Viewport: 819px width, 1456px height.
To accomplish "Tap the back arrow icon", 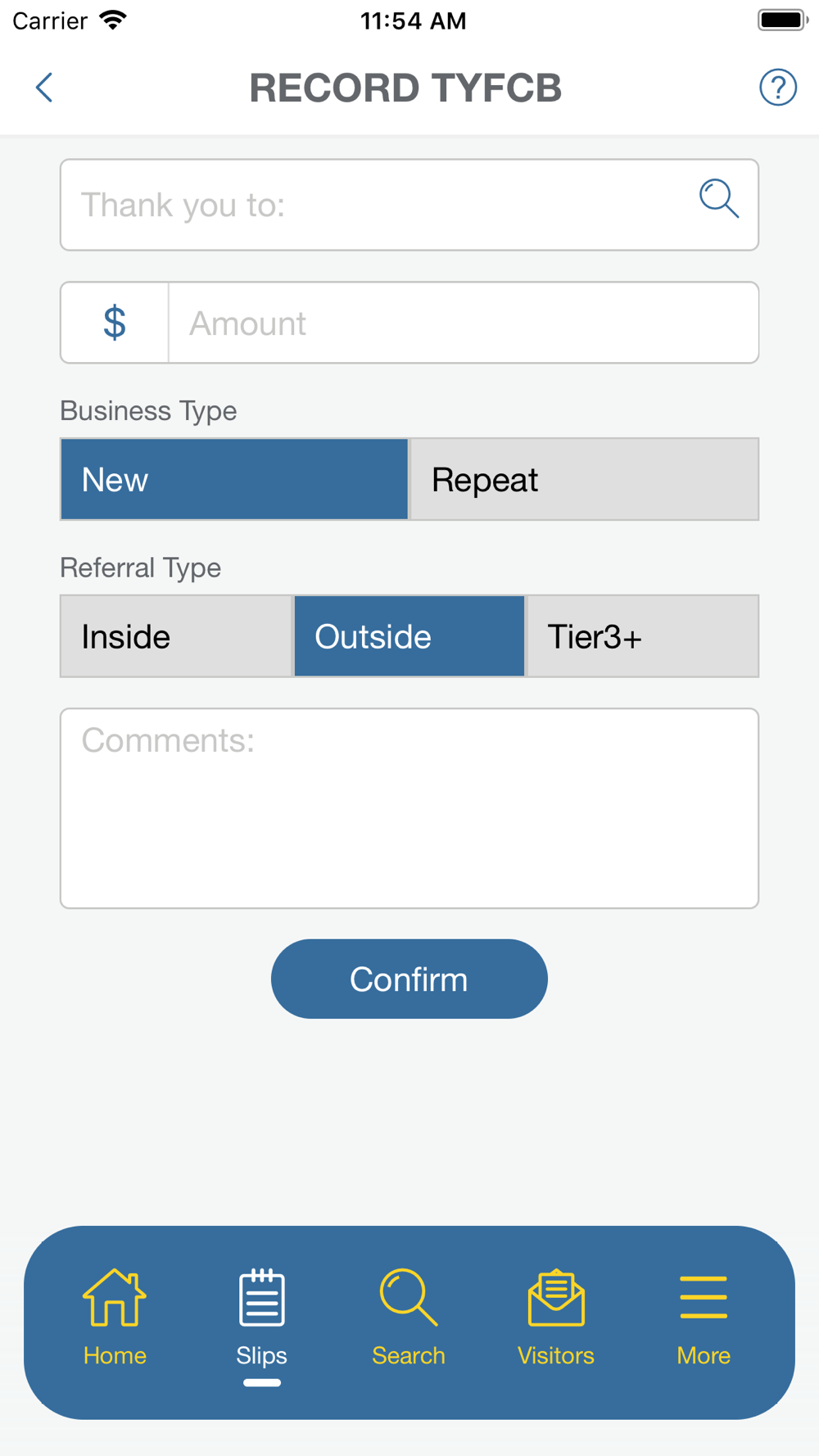I will [44, 88].
